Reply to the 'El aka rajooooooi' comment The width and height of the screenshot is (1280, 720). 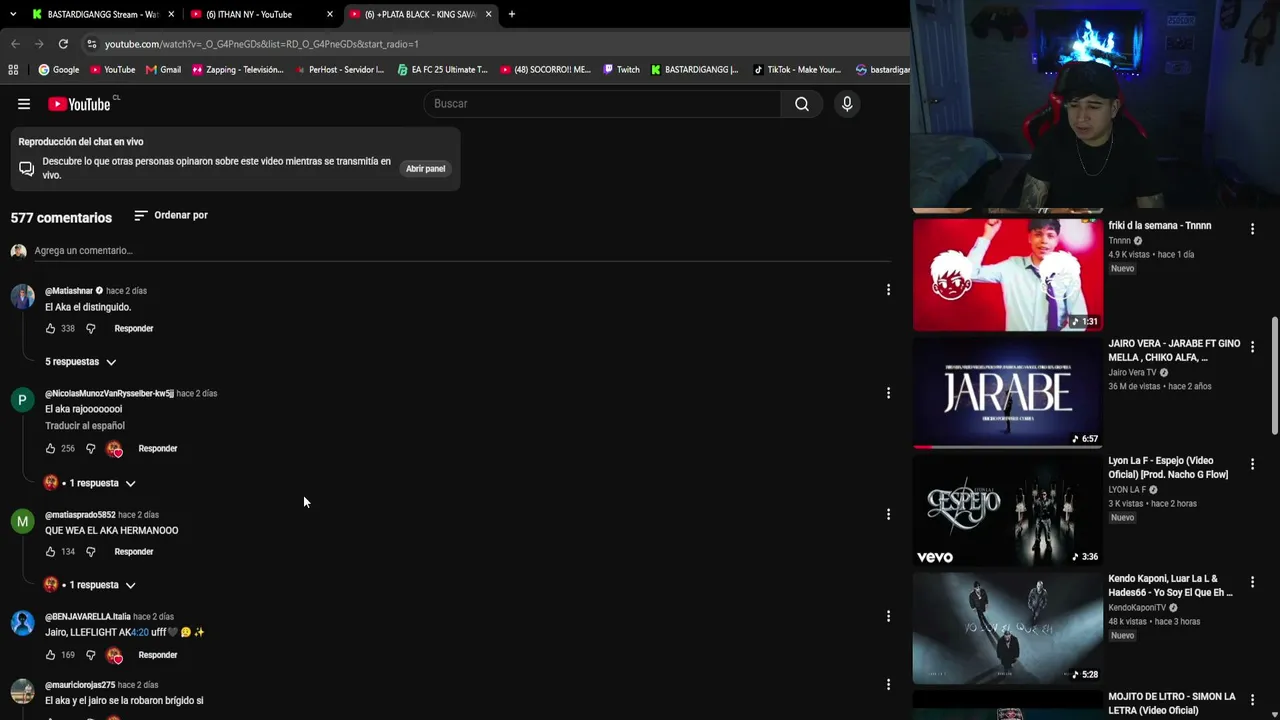point(158,449)
